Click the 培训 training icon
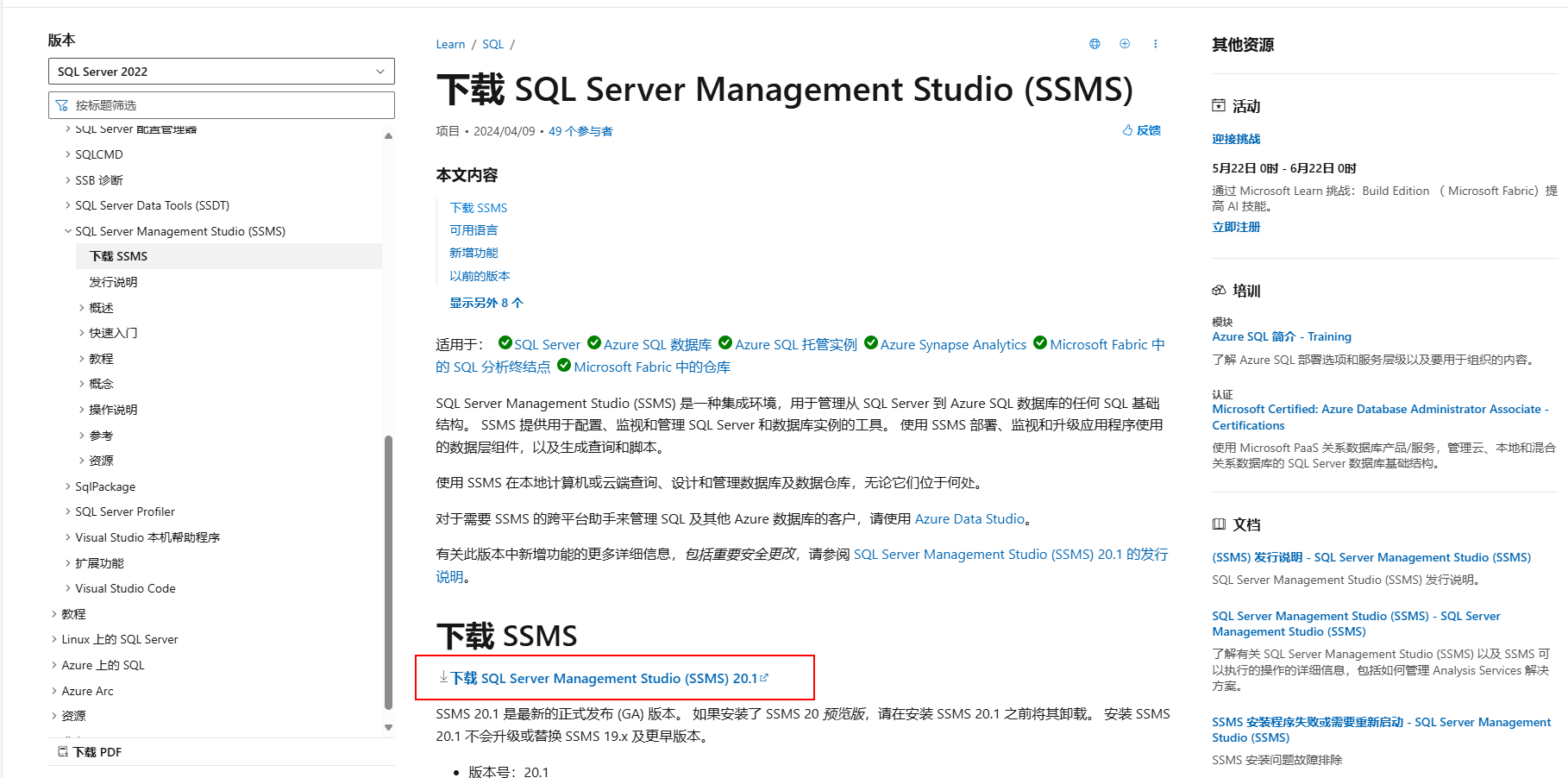The height and width of the screenshot is (778, 1568). pos(1219,291)
